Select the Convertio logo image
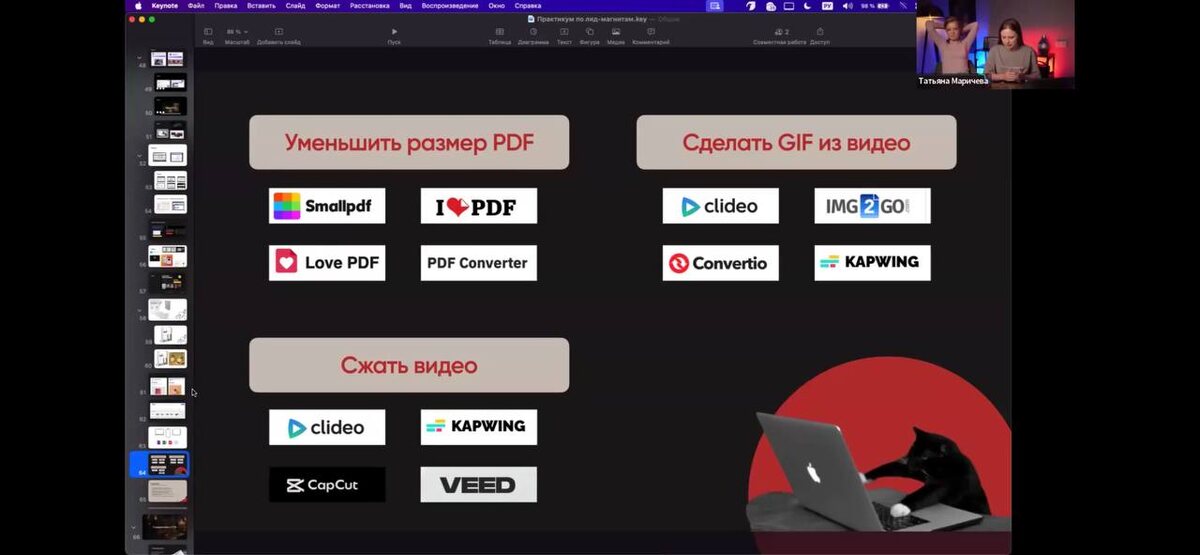This screenshot has height=555, width=1200. (x=720, y=262)
